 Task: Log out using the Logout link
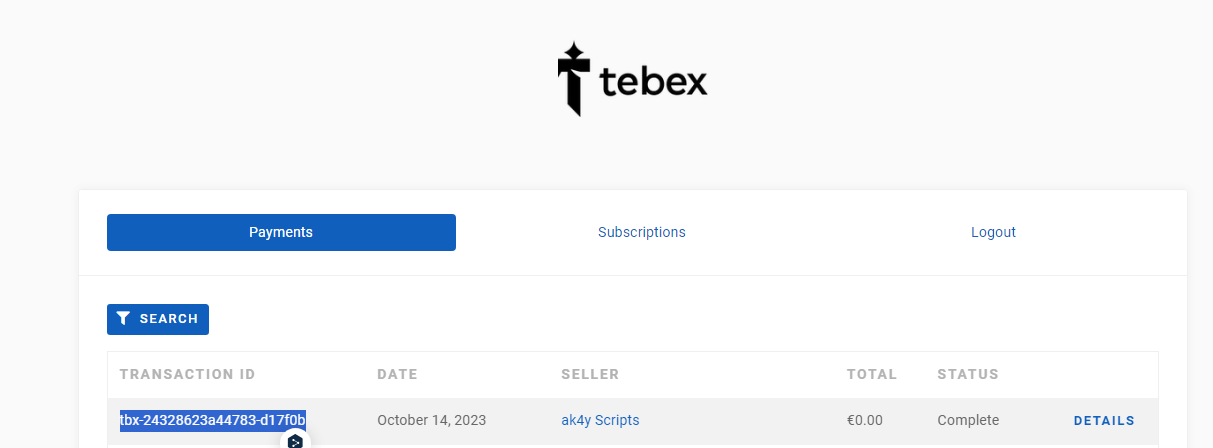point(993,232)
